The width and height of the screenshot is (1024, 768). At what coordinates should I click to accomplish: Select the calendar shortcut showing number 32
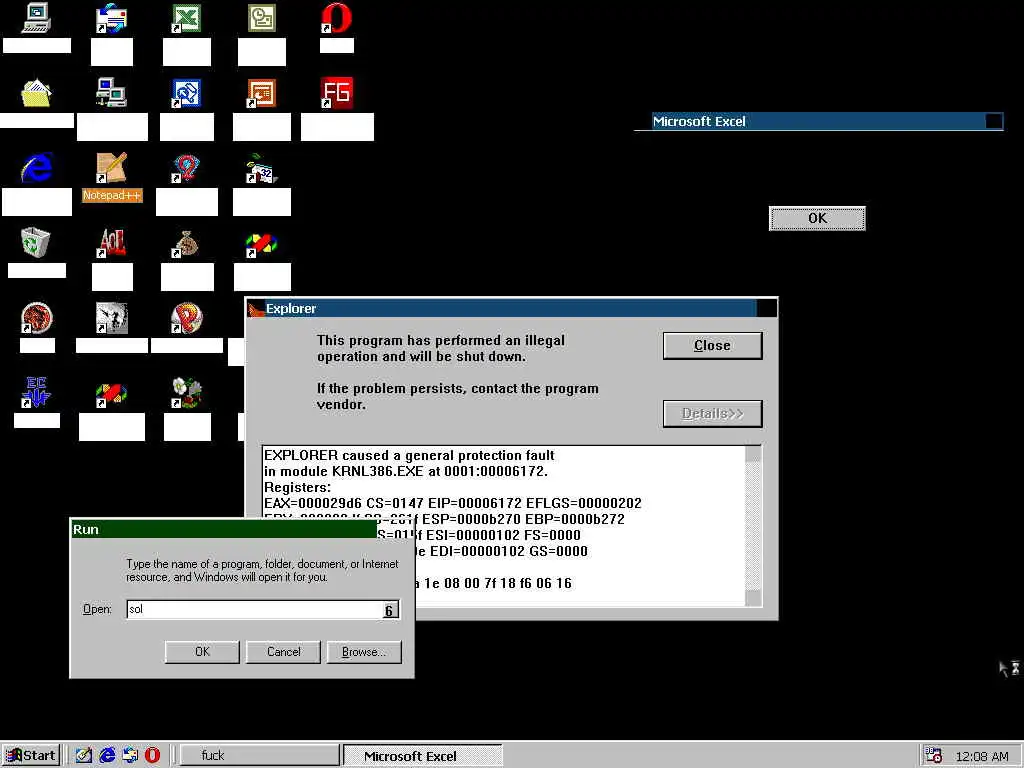click(x=262, y=168)
